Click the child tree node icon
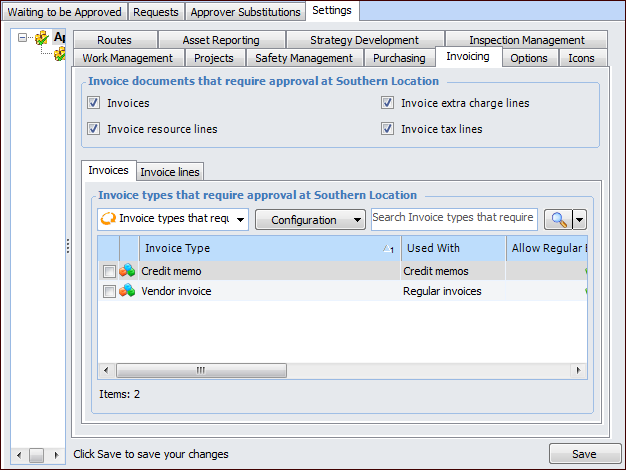The height and width of the screenshot is (470, 626). coord(60,54)
